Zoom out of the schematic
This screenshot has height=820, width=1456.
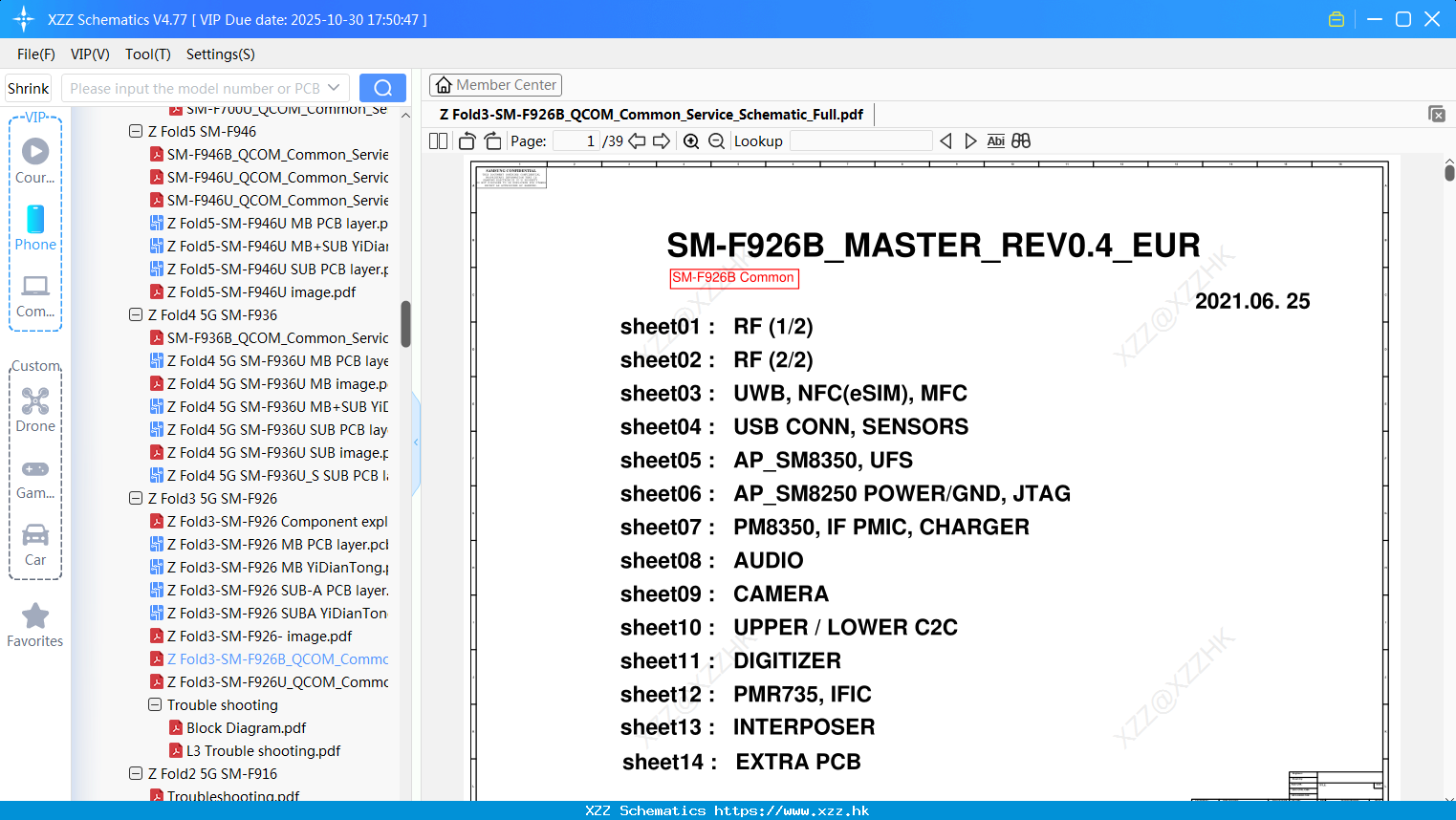716,140
